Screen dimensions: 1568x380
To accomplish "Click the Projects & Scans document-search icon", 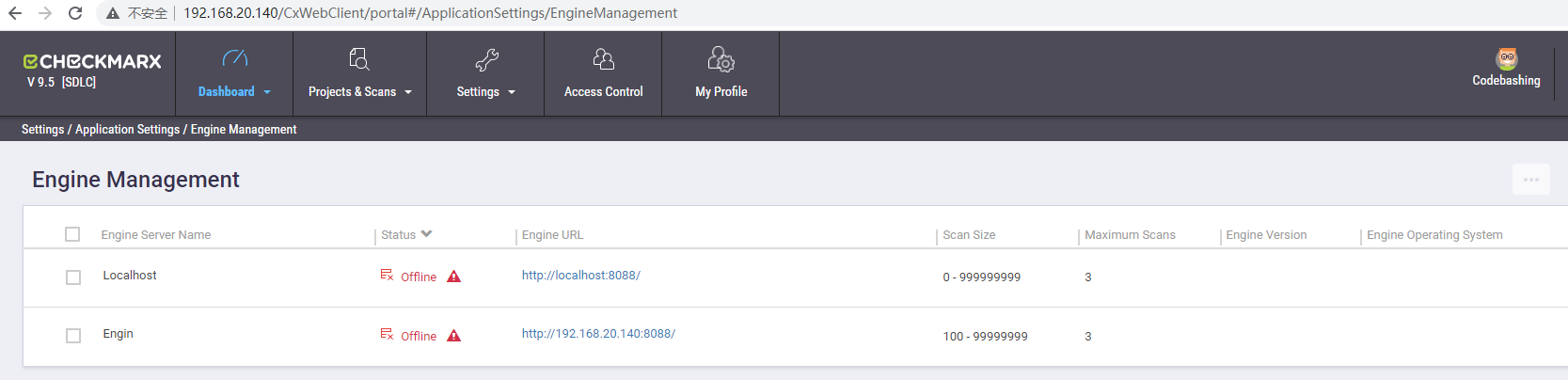I will [x=359, y=59].
